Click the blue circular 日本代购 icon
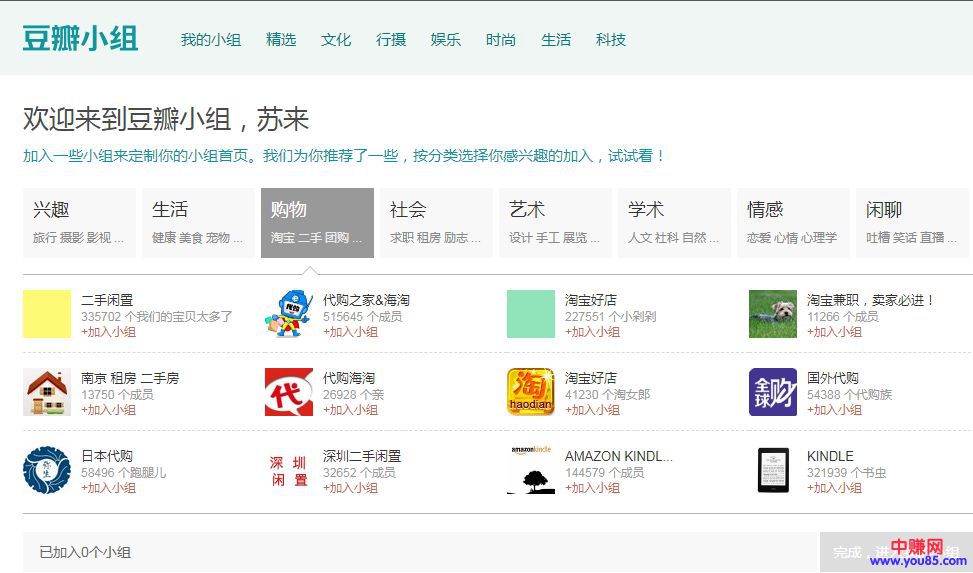Image resolution: width=973 pixels, height=573 pixels. point(47,470)
